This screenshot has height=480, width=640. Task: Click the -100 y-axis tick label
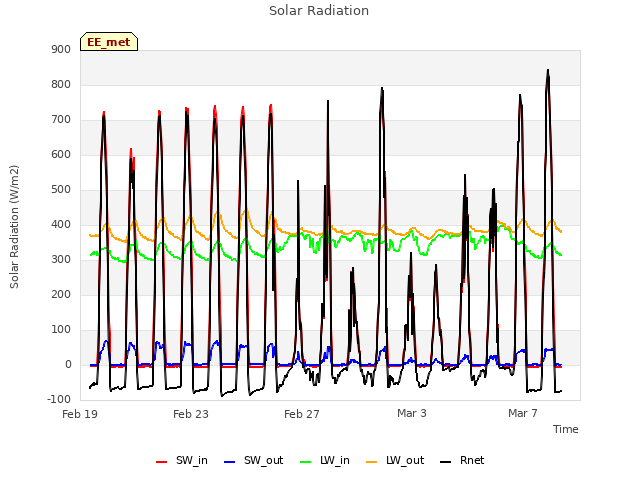tap(59, 400)
